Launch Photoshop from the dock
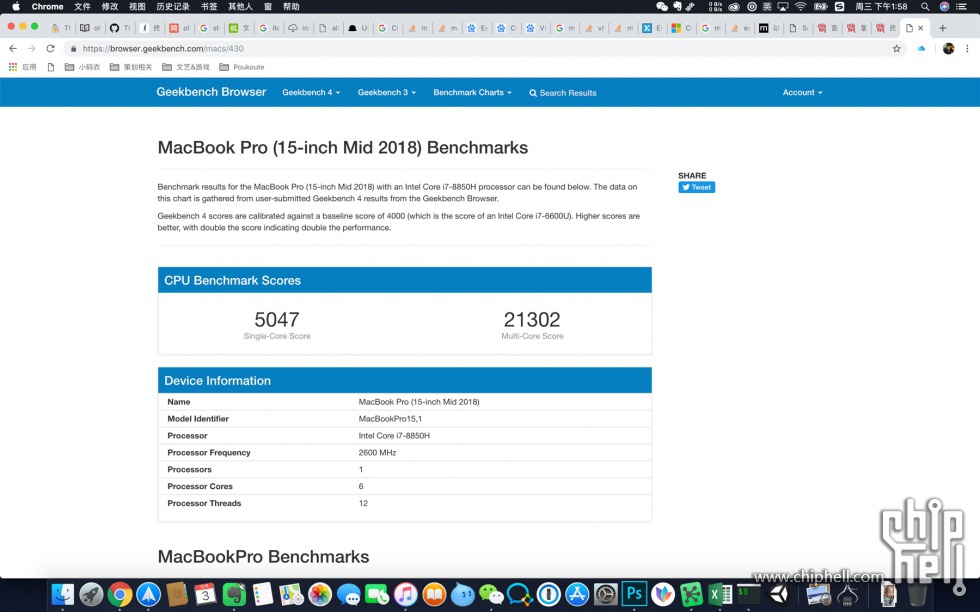 (x=634, y=593)
